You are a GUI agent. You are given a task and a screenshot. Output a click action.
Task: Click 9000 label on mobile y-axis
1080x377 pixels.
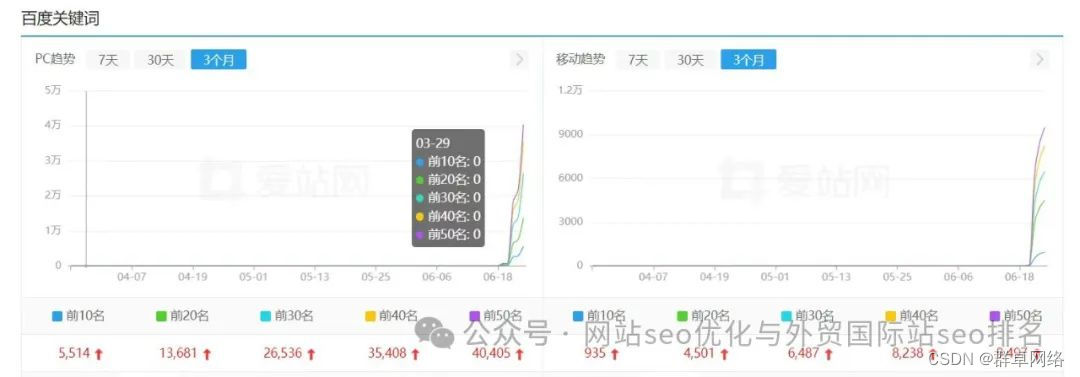tap(572, 134)
